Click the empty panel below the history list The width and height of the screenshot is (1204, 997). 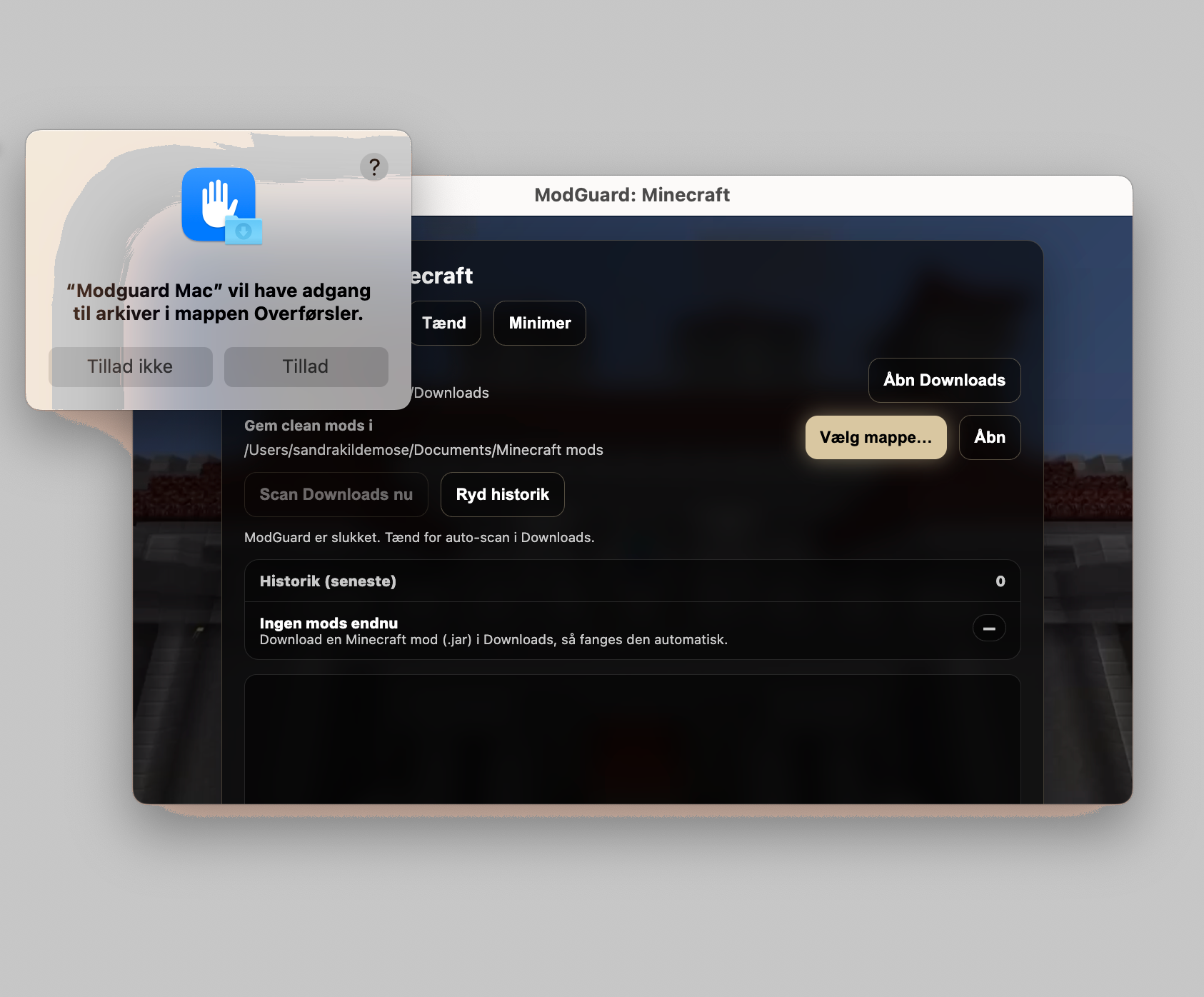point(632,739)
